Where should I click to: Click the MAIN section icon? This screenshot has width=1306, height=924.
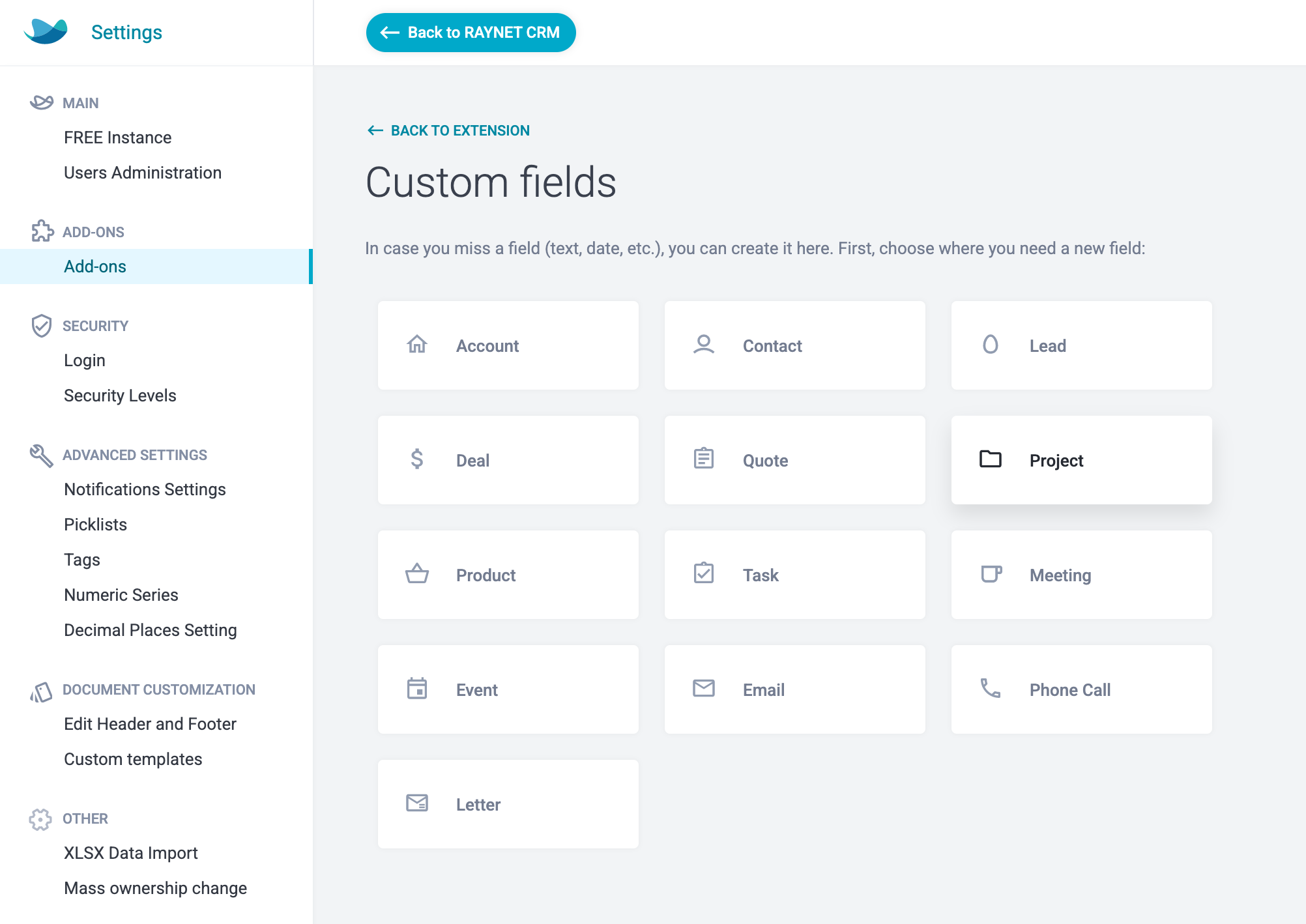42,102
